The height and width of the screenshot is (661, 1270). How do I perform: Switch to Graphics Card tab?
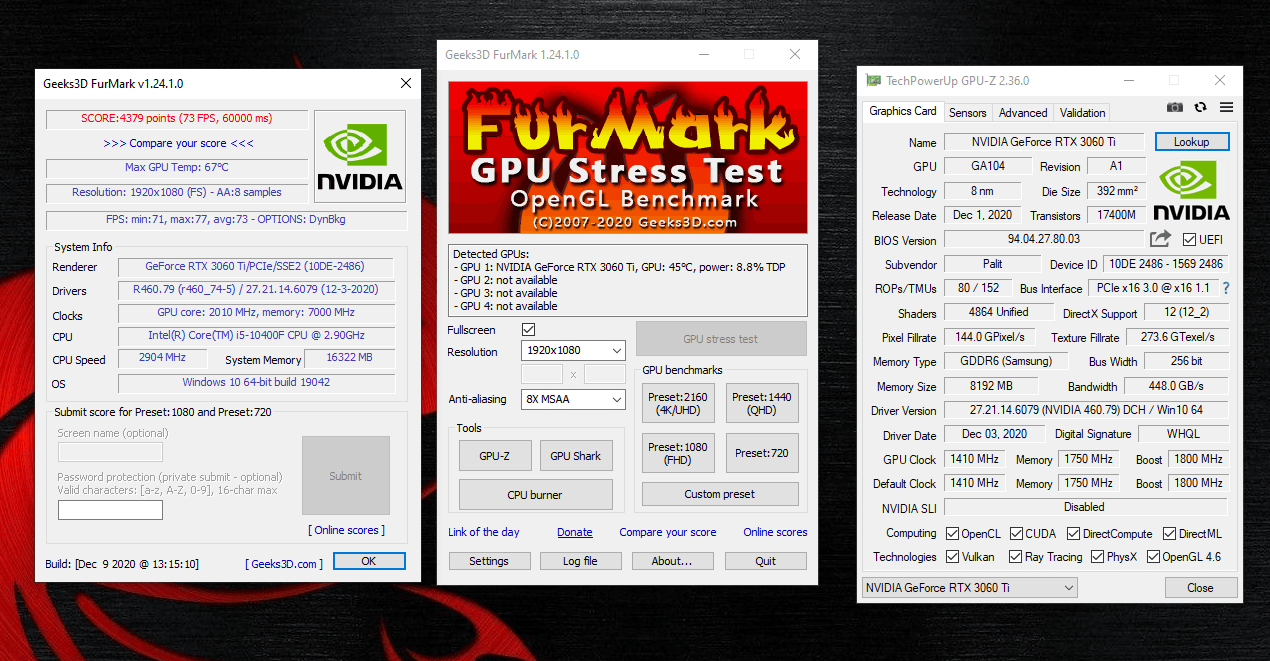(902, 111)
